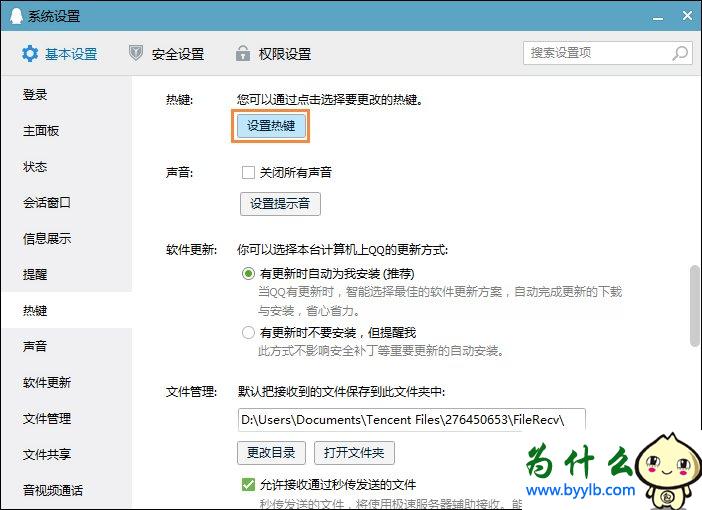Select the 热键 sidebar item
Screen dimensions: 702x510
pos(66,310)
